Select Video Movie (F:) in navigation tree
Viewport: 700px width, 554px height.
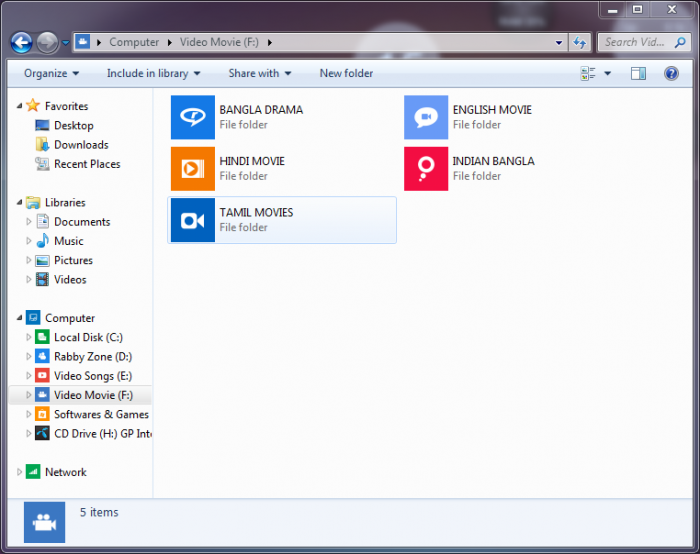tap(93, 395)
